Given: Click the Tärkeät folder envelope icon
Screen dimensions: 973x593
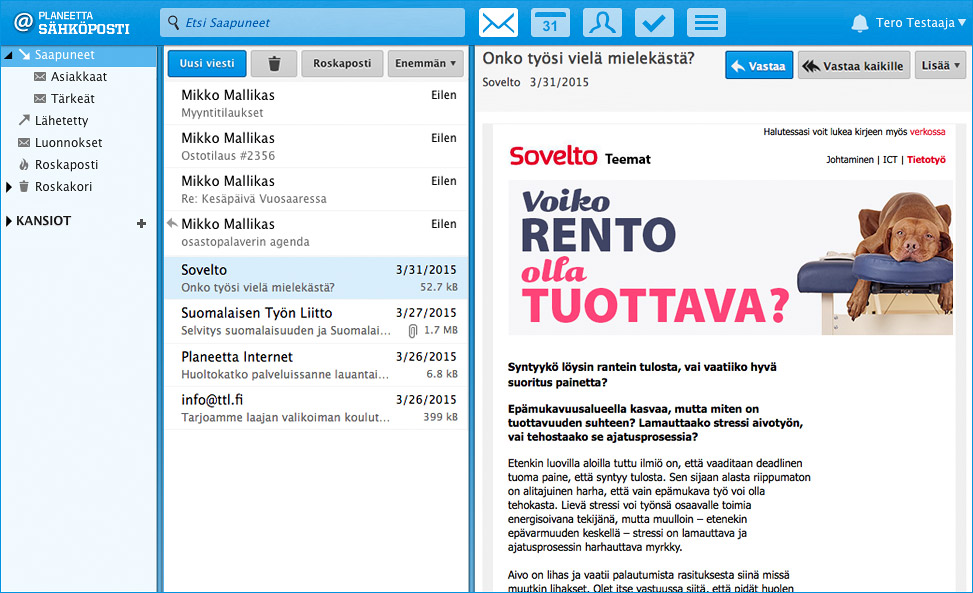Looking at the screenshot, I should [40, 99].
